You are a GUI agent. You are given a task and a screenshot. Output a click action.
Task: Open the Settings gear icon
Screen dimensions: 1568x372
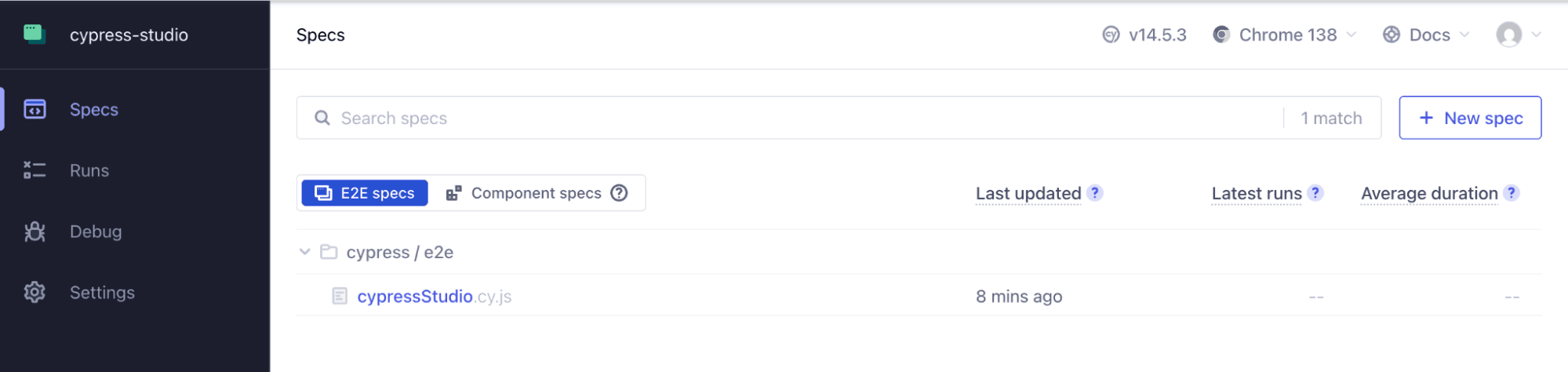pos(35,293)
